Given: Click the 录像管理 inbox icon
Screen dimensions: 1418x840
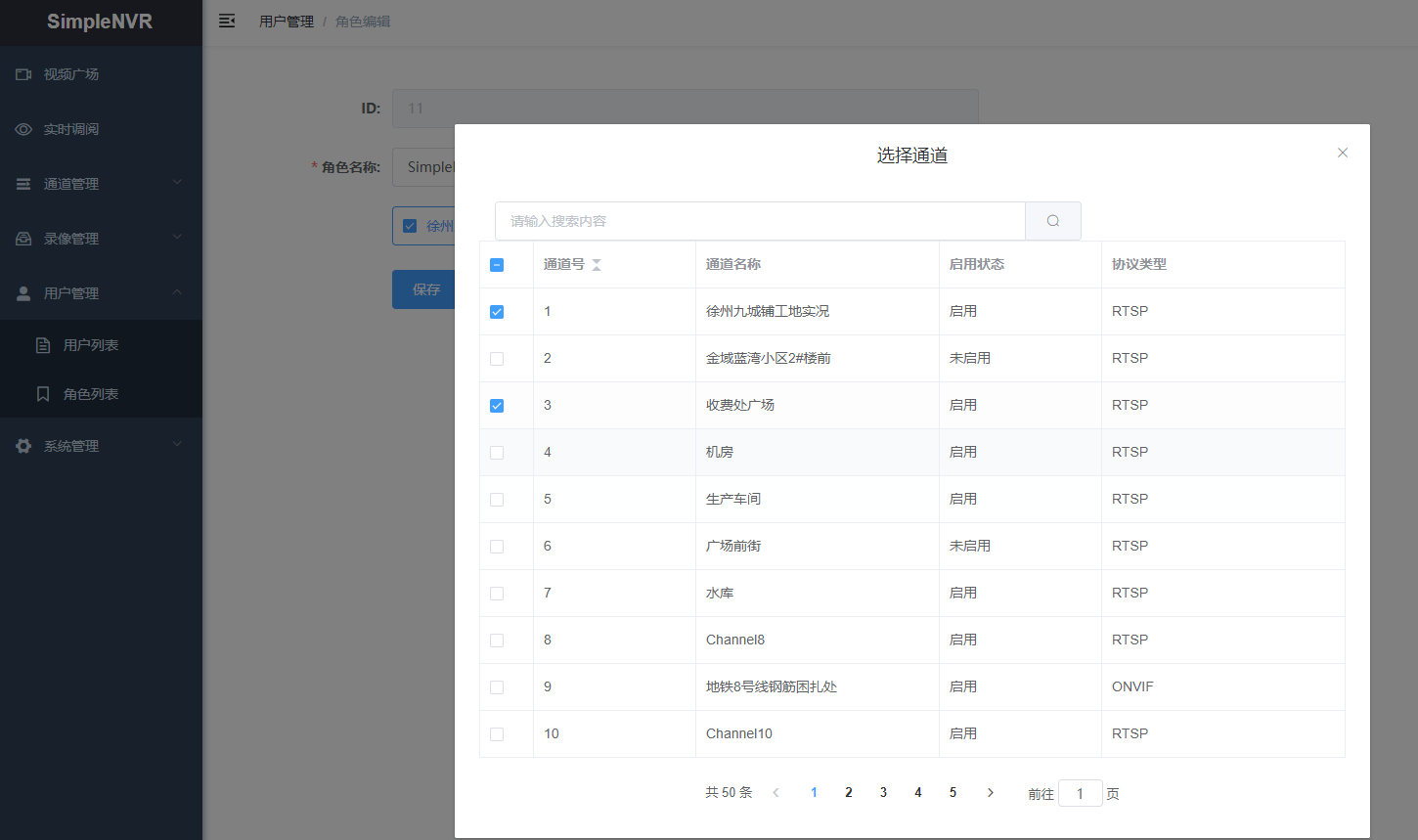Looking at the screenshot, I should click(23, 239).
